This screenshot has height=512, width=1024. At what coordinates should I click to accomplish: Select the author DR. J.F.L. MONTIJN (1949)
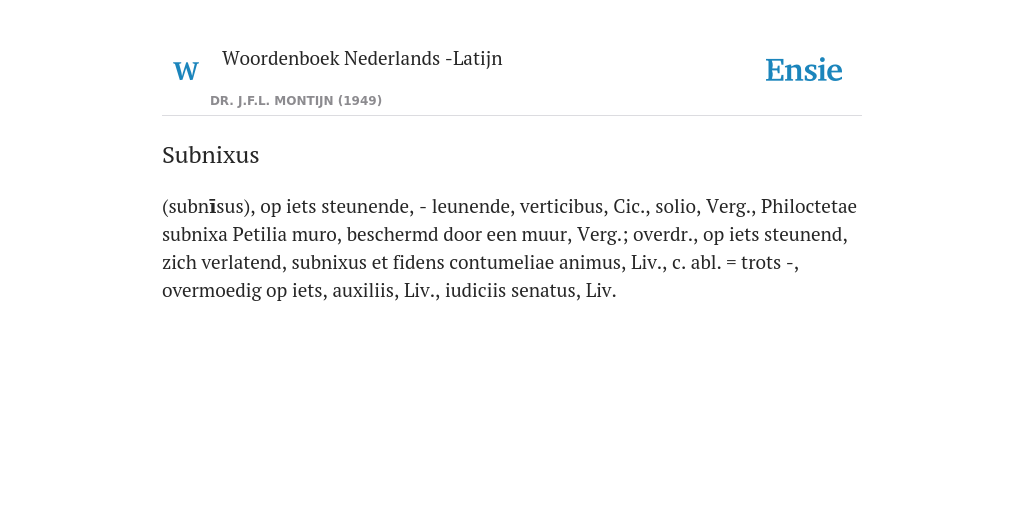[296, 101]
